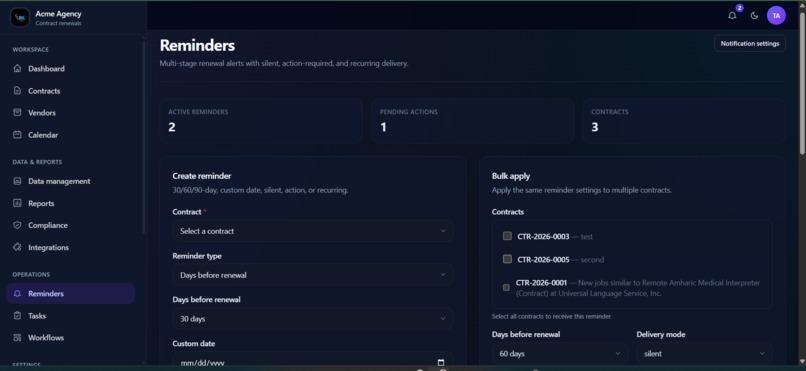Go to Dashboard in the sidebar
The image size is (806, 371).
coord(70,68)
